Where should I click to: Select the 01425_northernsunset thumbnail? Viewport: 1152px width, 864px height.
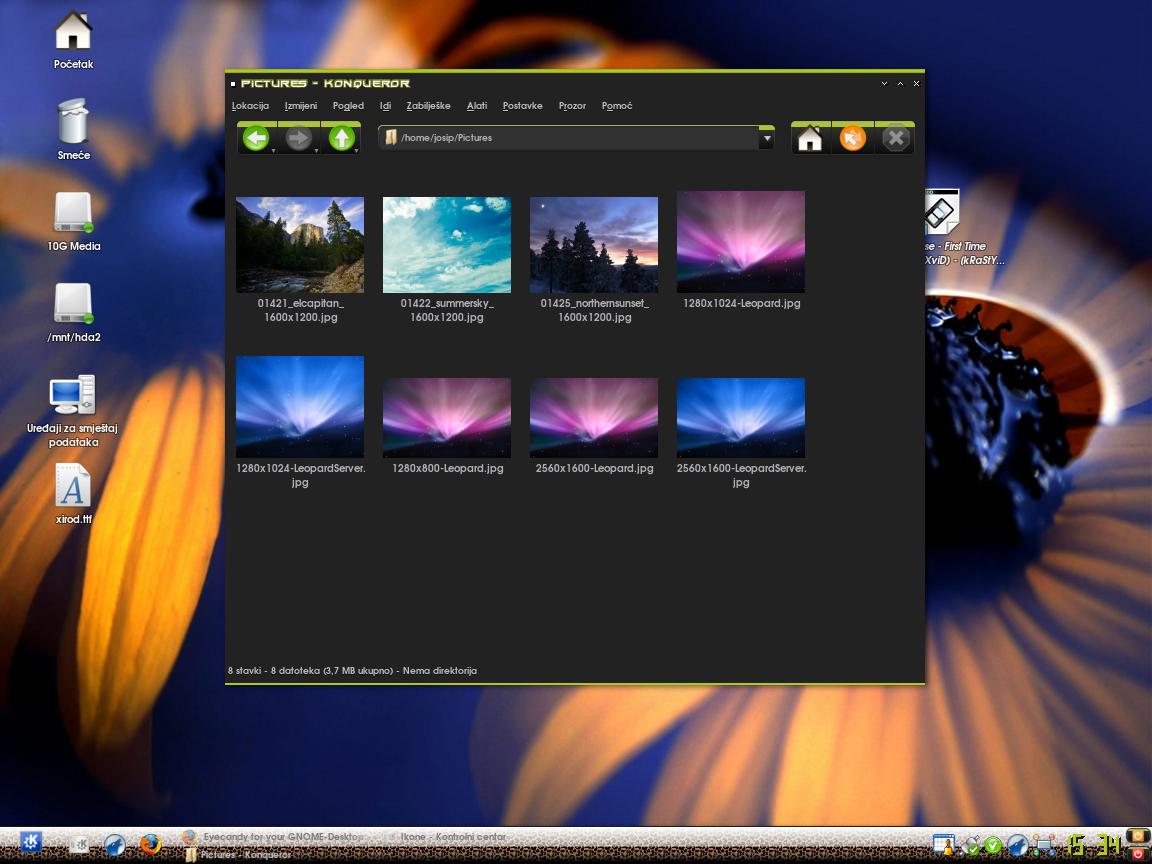point(594,245)
